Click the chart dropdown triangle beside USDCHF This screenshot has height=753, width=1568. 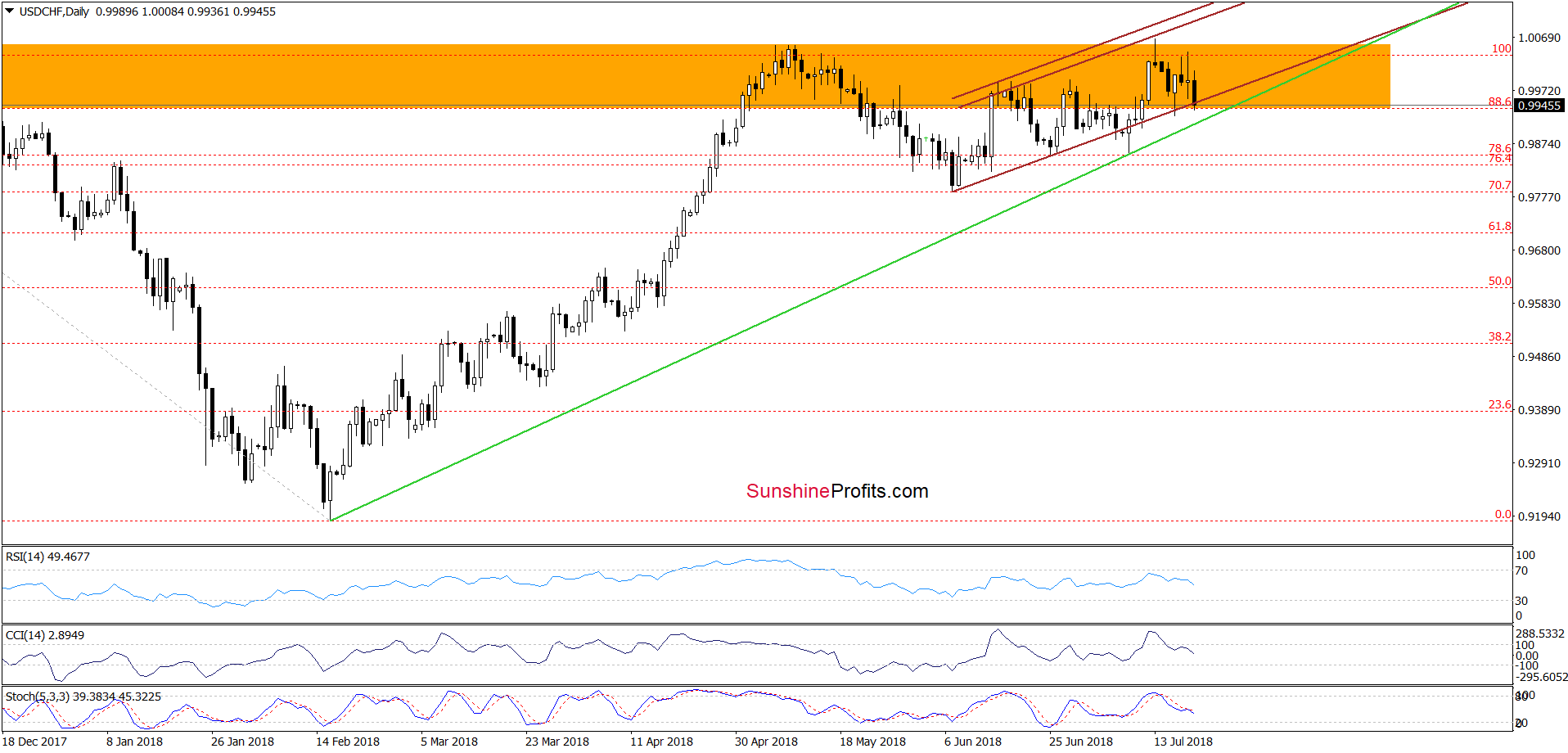coord(9,11)
